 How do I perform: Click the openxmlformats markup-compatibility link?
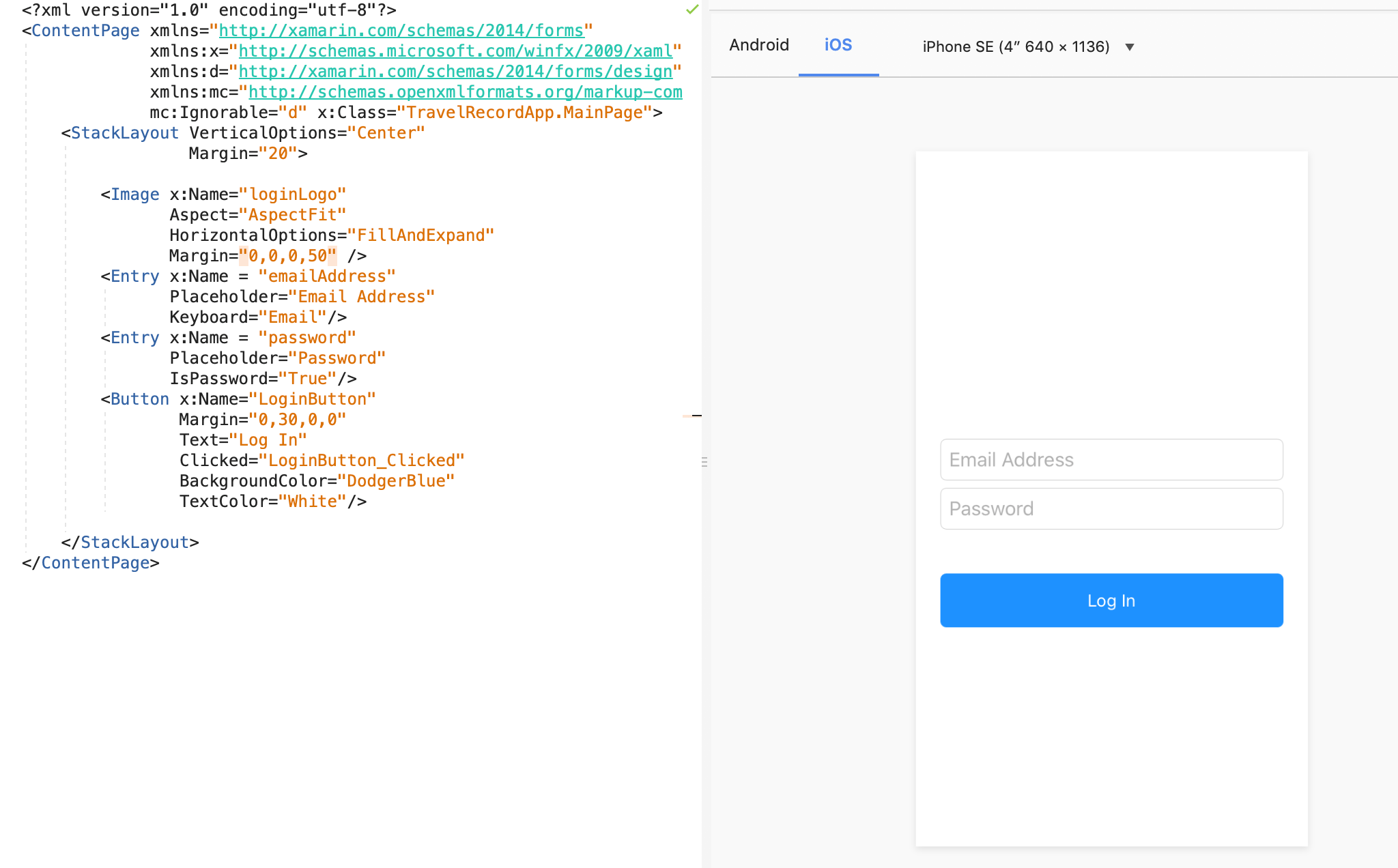pyautogui.click(x=465, y=92)
